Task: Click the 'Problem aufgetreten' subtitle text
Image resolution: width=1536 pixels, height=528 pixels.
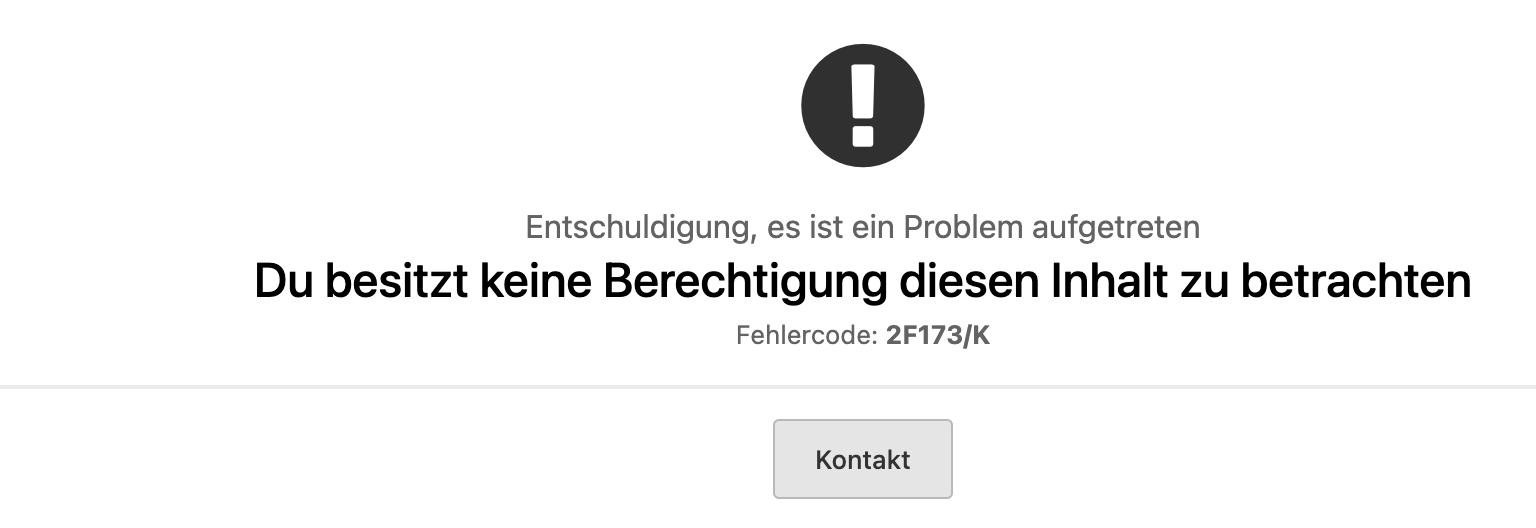Action: (x=1052, y=228)
